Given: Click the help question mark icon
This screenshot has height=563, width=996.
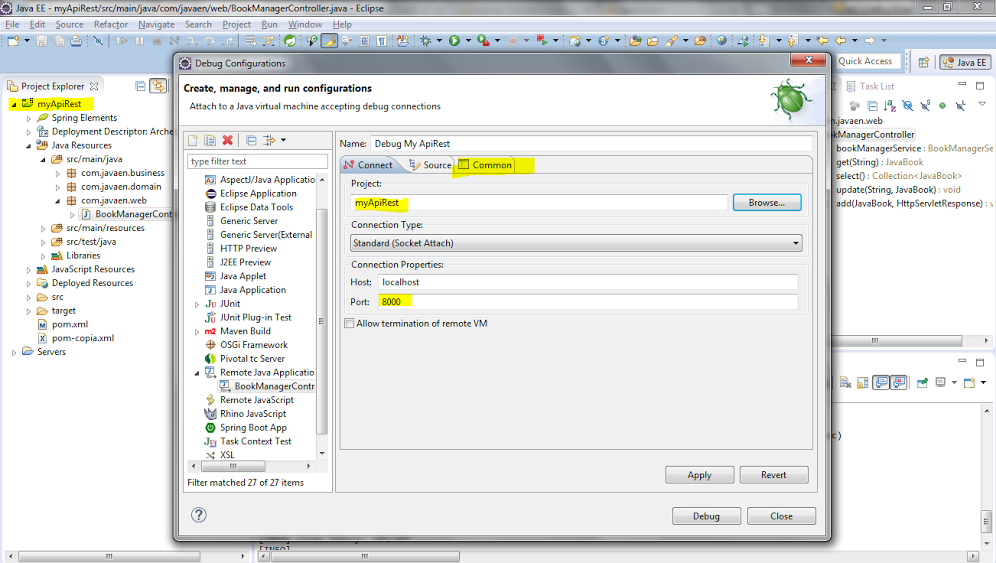Looking at the screenshot, I should pyautogui.click(x=199, y=515).
